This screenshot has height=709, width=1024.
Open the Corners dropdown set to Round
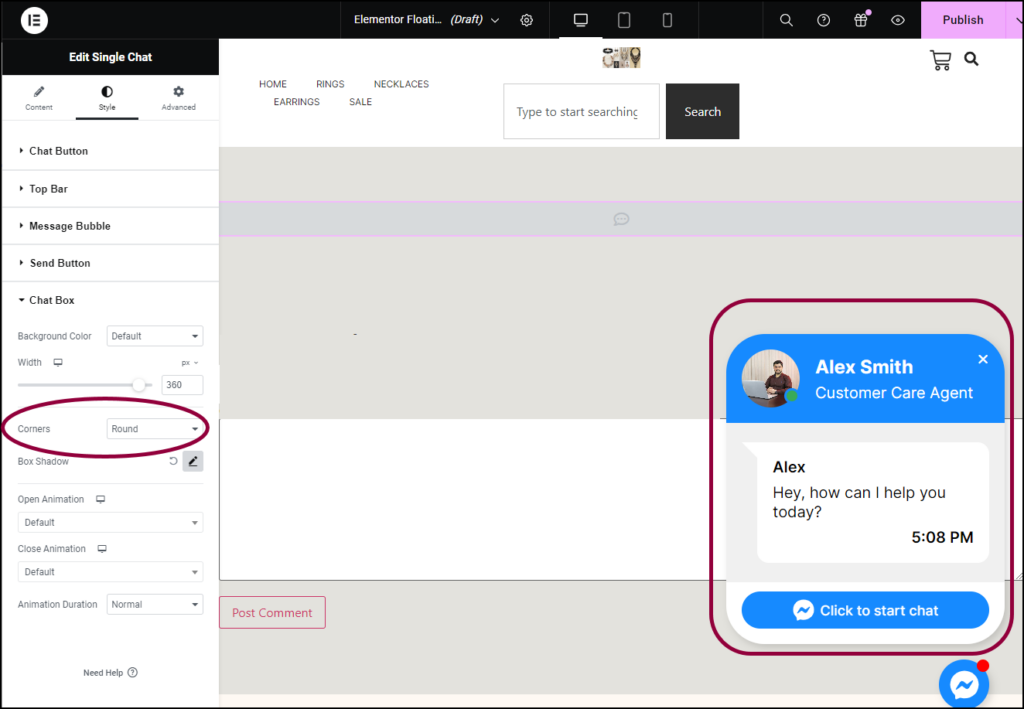tap(156, 428)
